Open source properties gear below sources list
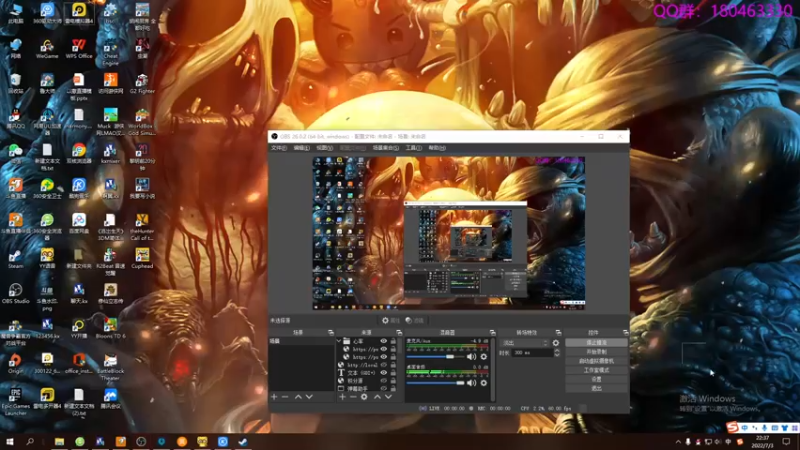 364,397
